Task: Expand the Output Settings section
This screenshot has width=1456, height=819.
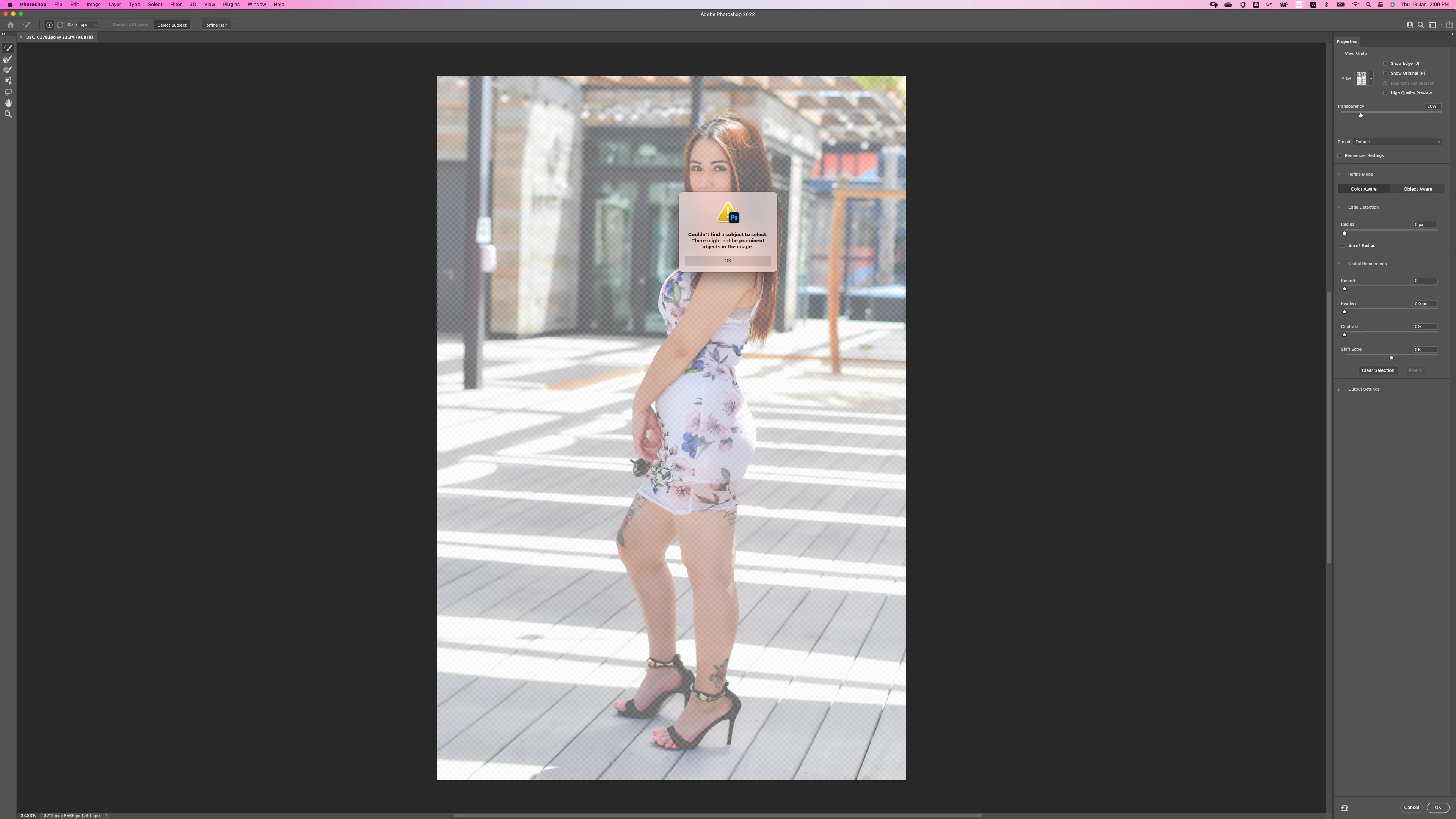Action: coord(1339,389)
